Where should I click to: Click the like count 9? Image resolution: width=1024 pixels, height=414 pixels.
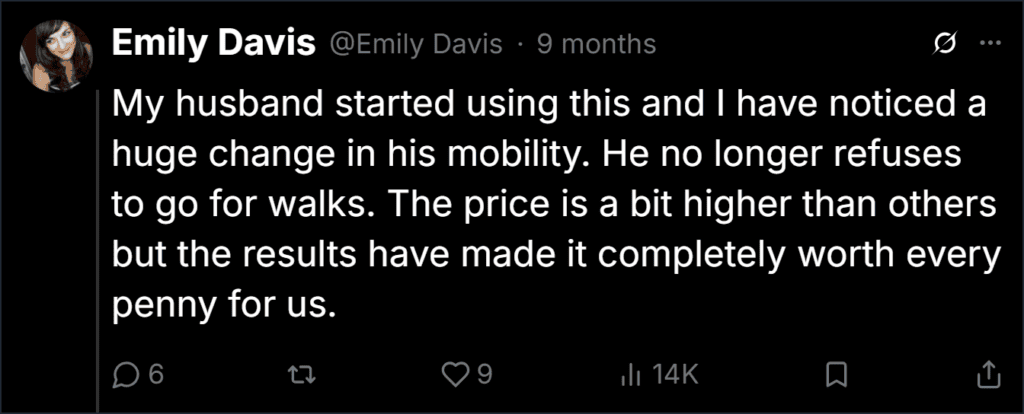(483, 375)
